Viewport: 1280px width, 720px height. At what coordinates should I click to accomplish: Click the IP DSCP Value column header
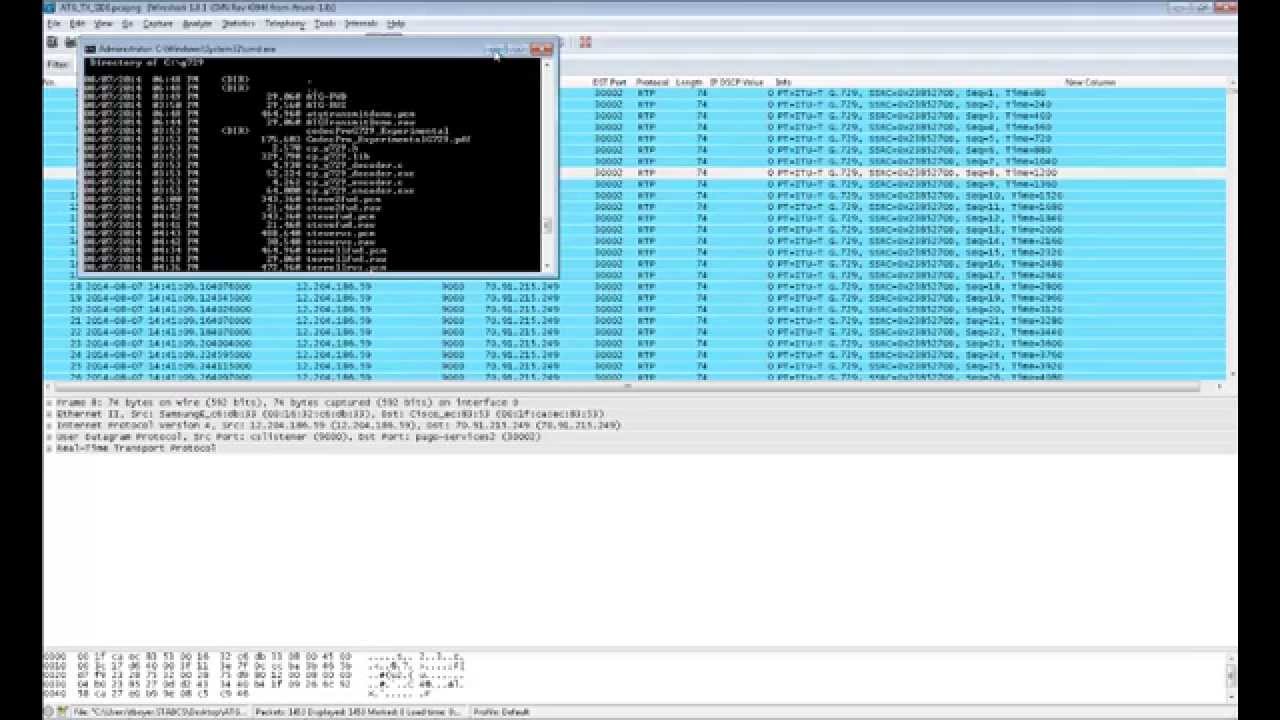pyautogui.click(x=737, y=82)
